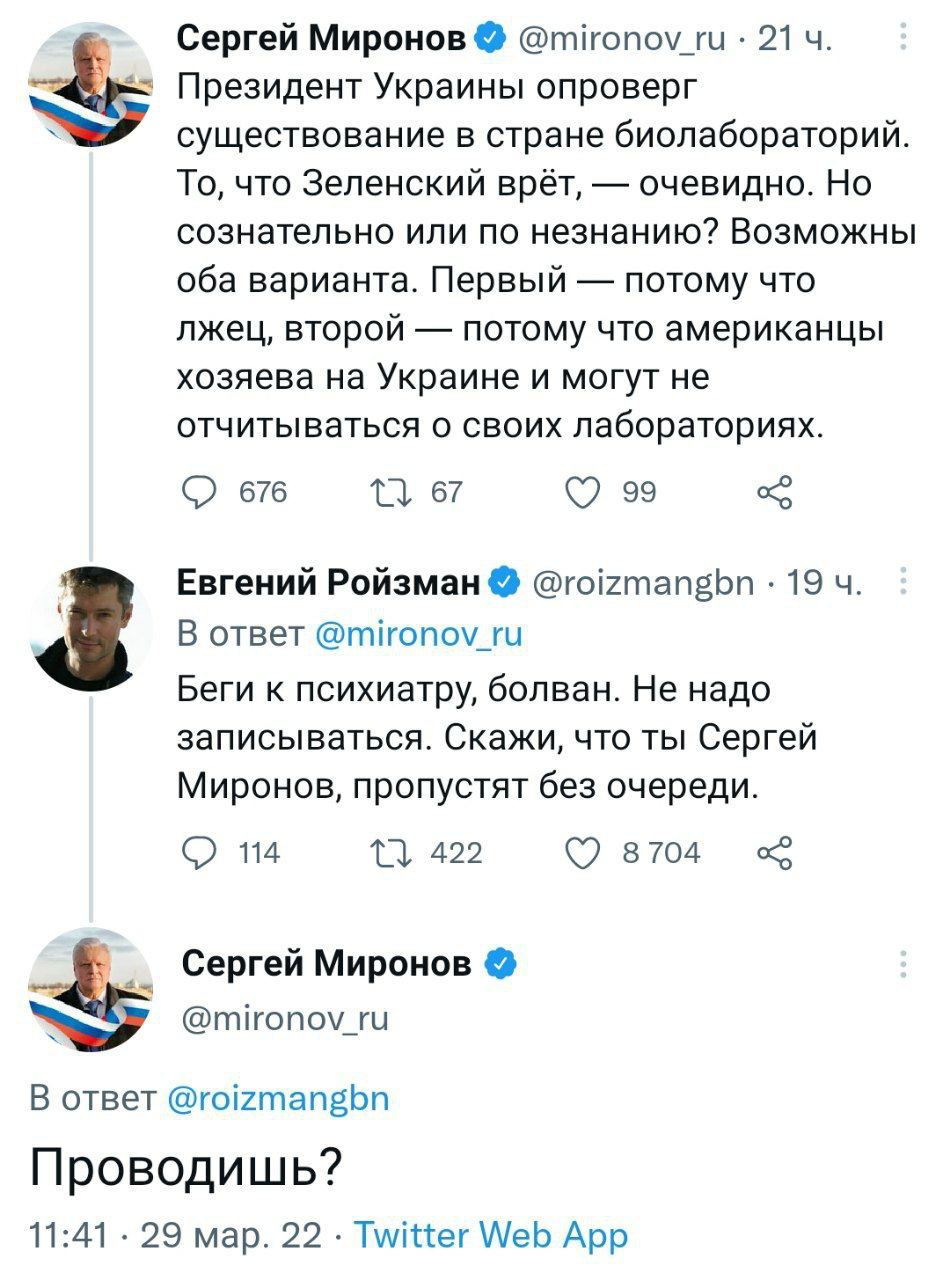
Task: Open the 21 ч. timestamp of first tweet
Action: tap(795, 40)
